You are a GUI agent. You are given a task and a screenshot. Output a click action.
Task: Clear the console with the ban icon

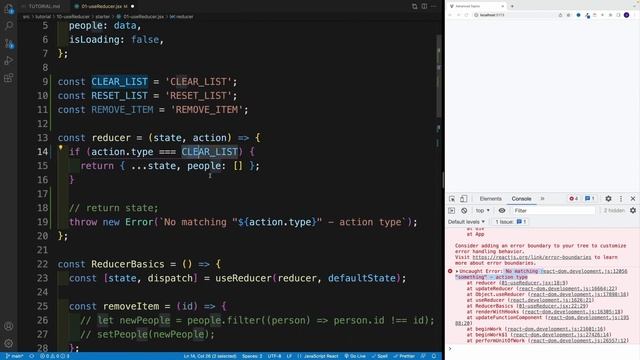click(x=464, y=211)
